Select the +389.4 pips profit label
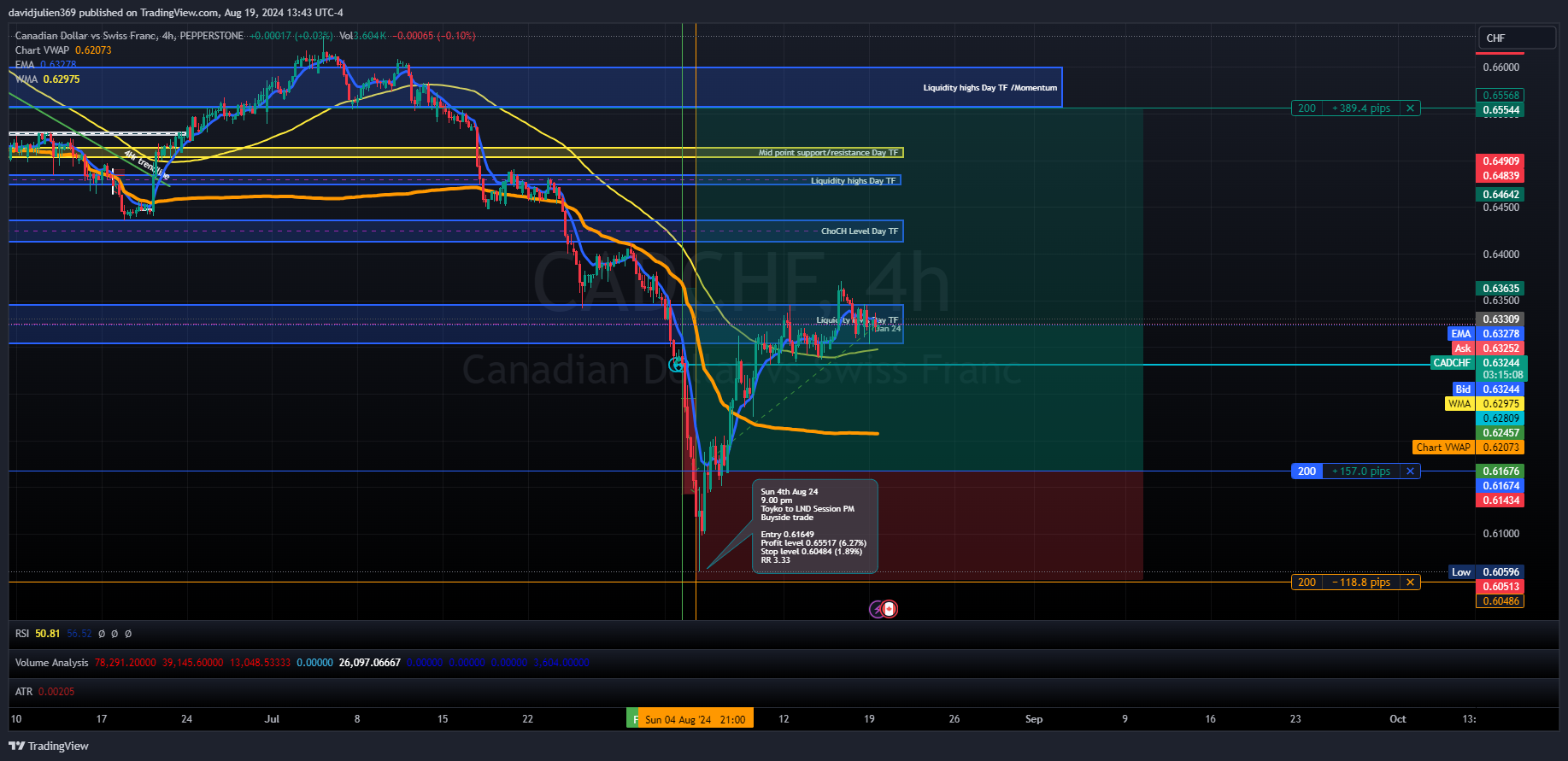The image size is (1568, 761). pyautogui.click(x=1361, y=108)
